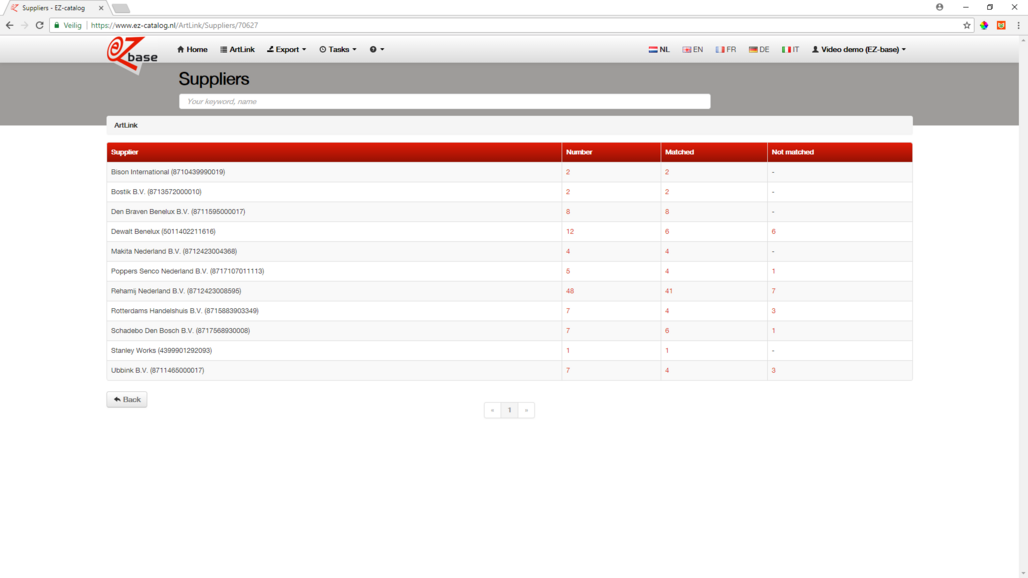Select Dewalt Benelux supplier name
Screen dimensions: 1028x578
163,231
